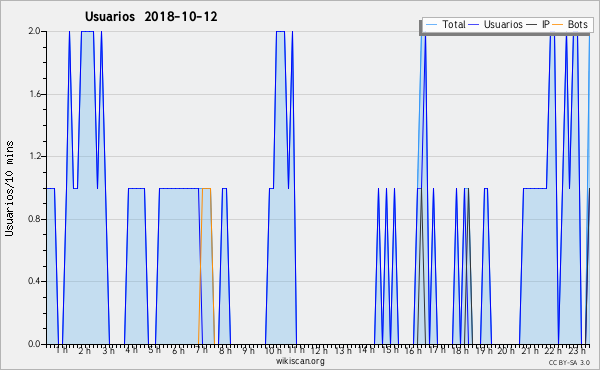Click the y-axis value '2.0'

click(x=35, y=31)
